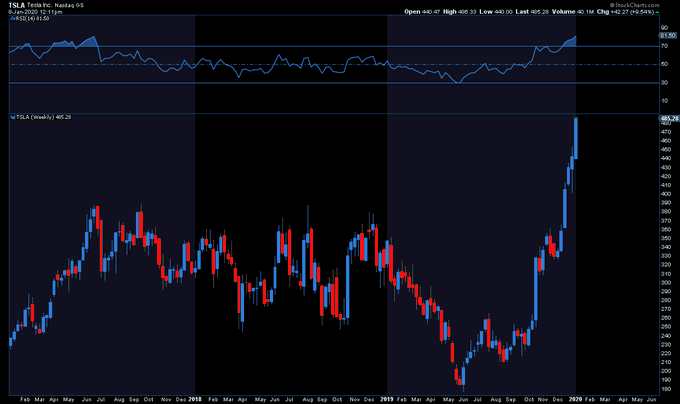Click the candlestick icon beside TSLA (Weekly)
The height and width of the screenshot is (404, 680).
pyautogui.click(x=13, y=117)
